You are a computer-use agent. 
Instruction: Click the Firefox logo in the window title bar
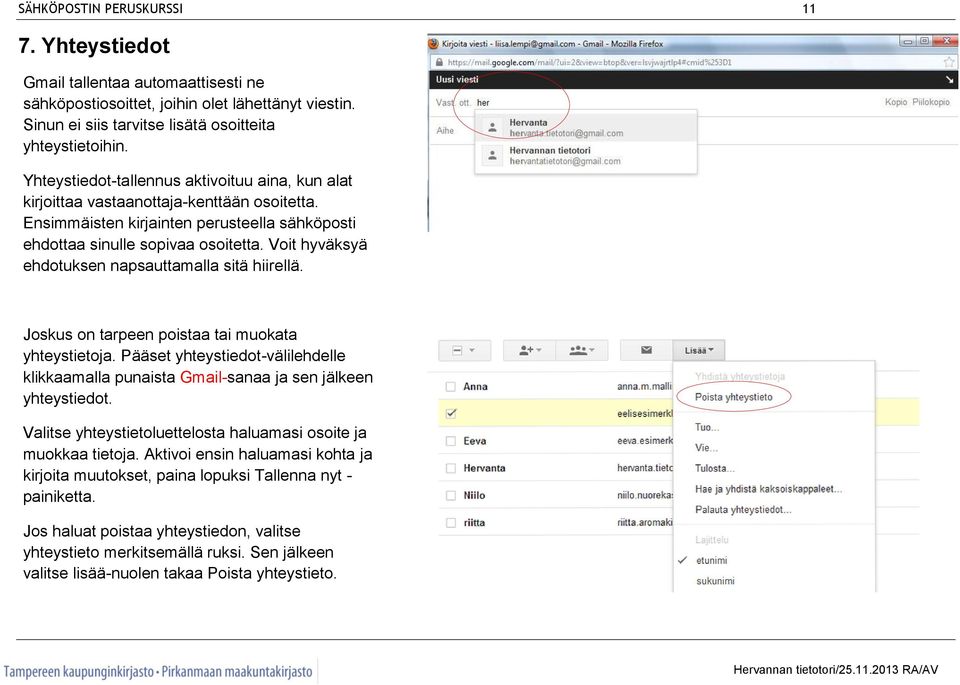pyautogui.click(x=433, y=44)
